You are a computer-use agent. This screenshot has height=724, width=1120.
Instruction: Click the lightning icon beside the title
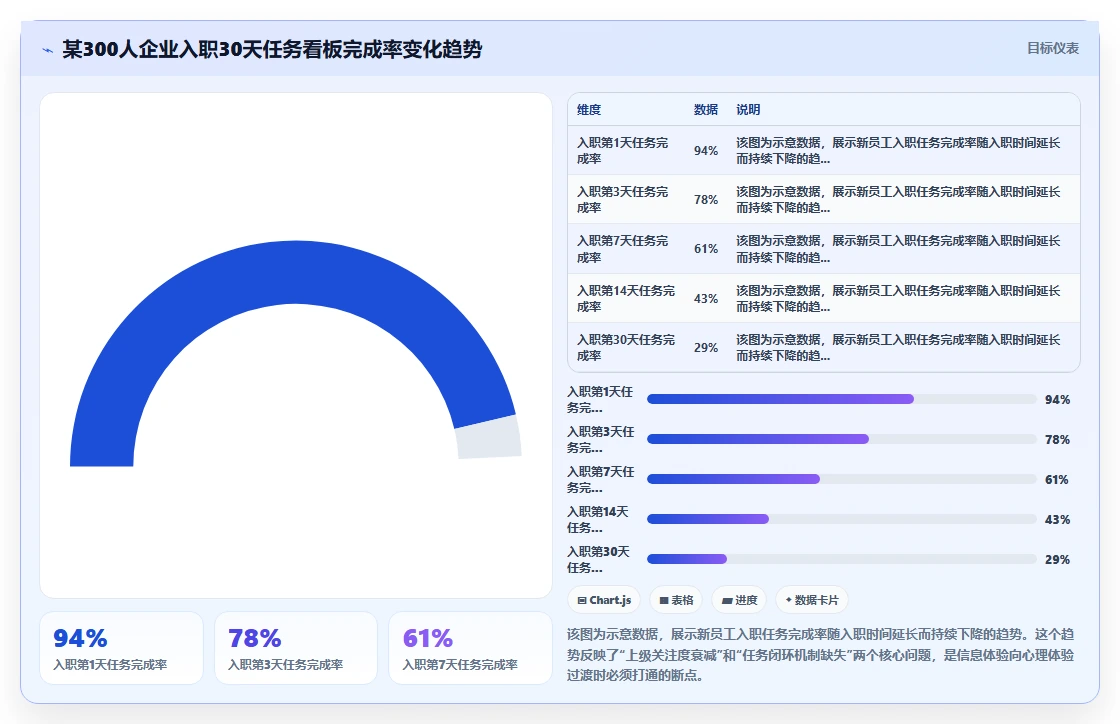48,50
